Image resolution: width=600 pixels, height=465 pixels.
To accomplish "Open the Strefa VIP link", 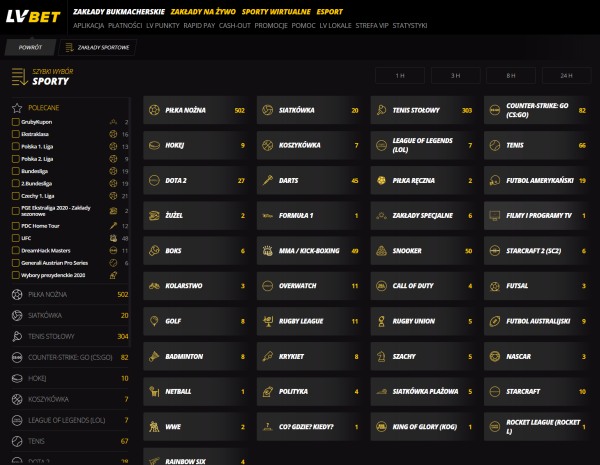I will [372, 26].
